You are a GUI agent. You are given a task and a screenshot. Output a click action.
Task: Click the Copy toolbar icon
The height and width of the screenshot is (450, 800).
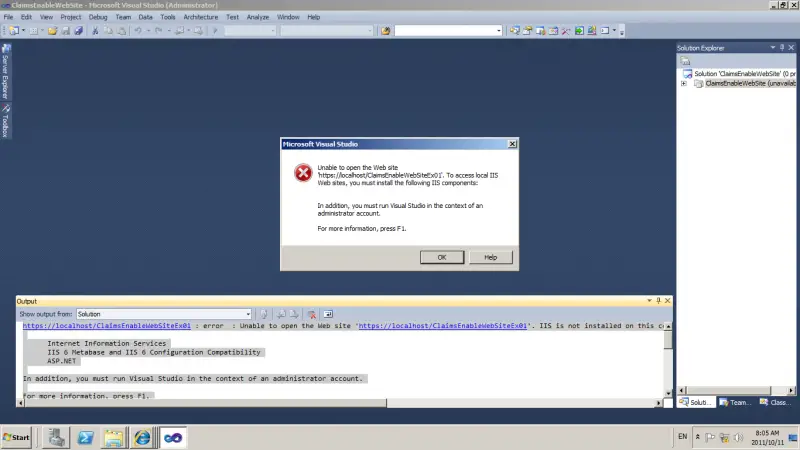[x=108, y=31]
